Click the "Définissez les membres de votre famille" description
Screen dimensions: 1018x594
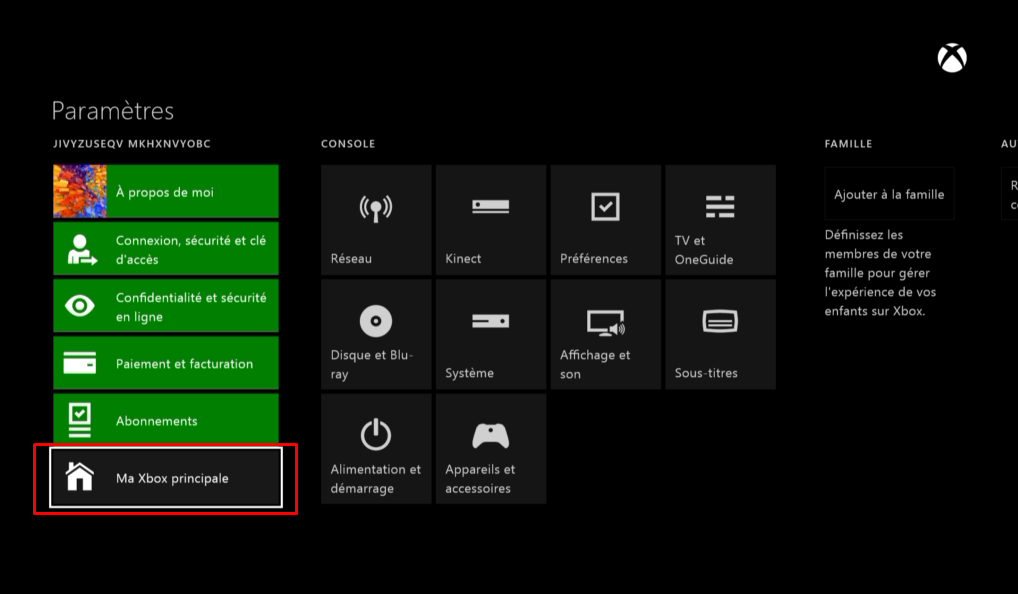(880, 273)
